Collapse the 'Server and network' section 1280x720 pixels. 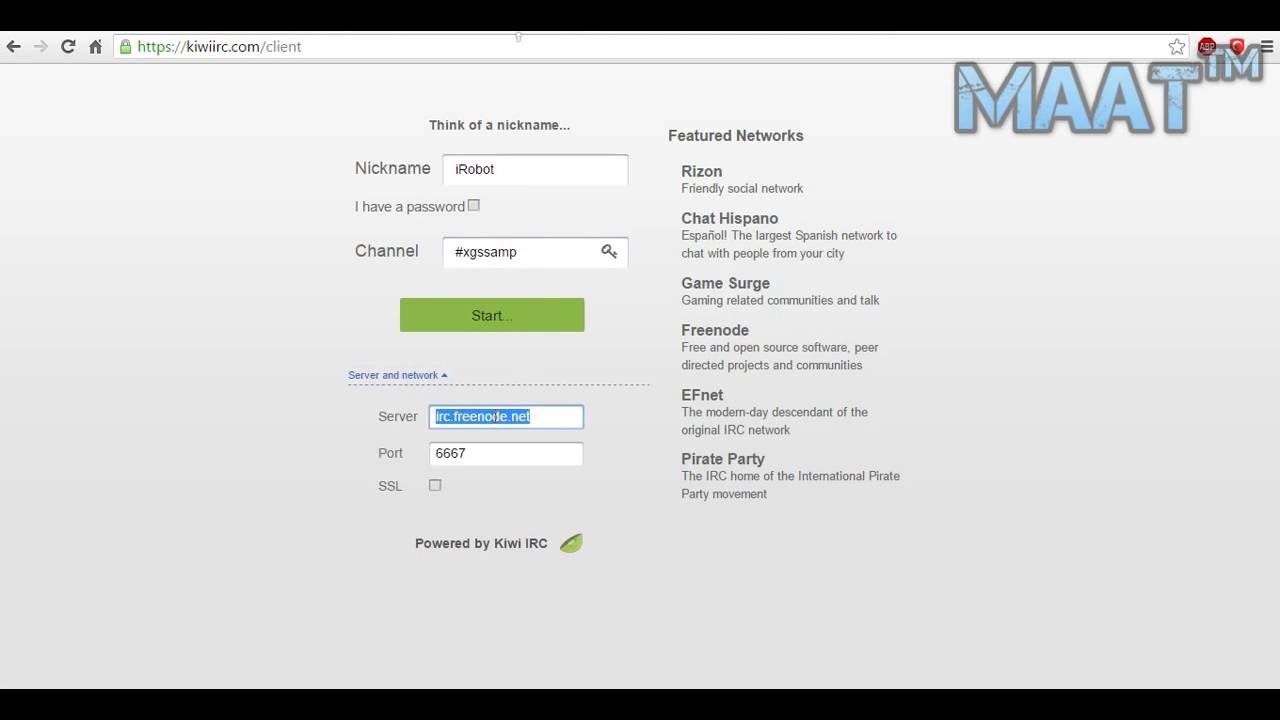tap(398, 375)
